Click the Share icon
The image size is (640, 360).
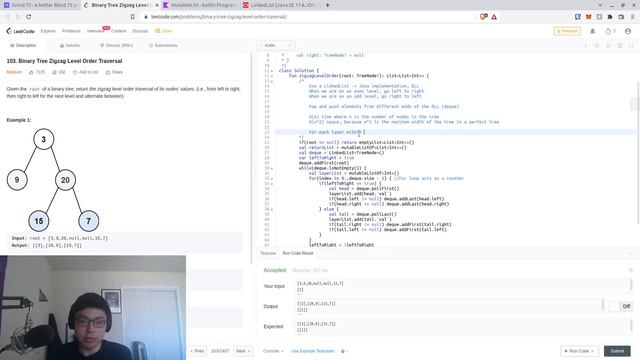[108, 72]
